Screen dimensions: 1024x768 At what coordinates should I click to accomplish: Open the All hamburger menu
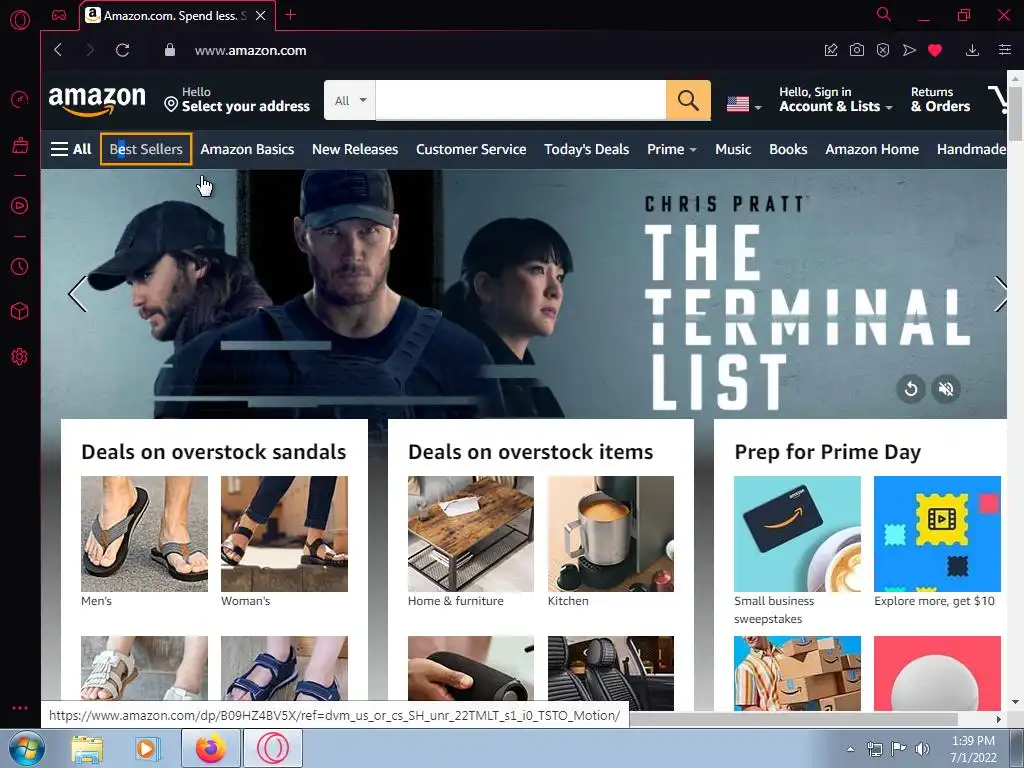pyautogui.click(x=71, y=150)
